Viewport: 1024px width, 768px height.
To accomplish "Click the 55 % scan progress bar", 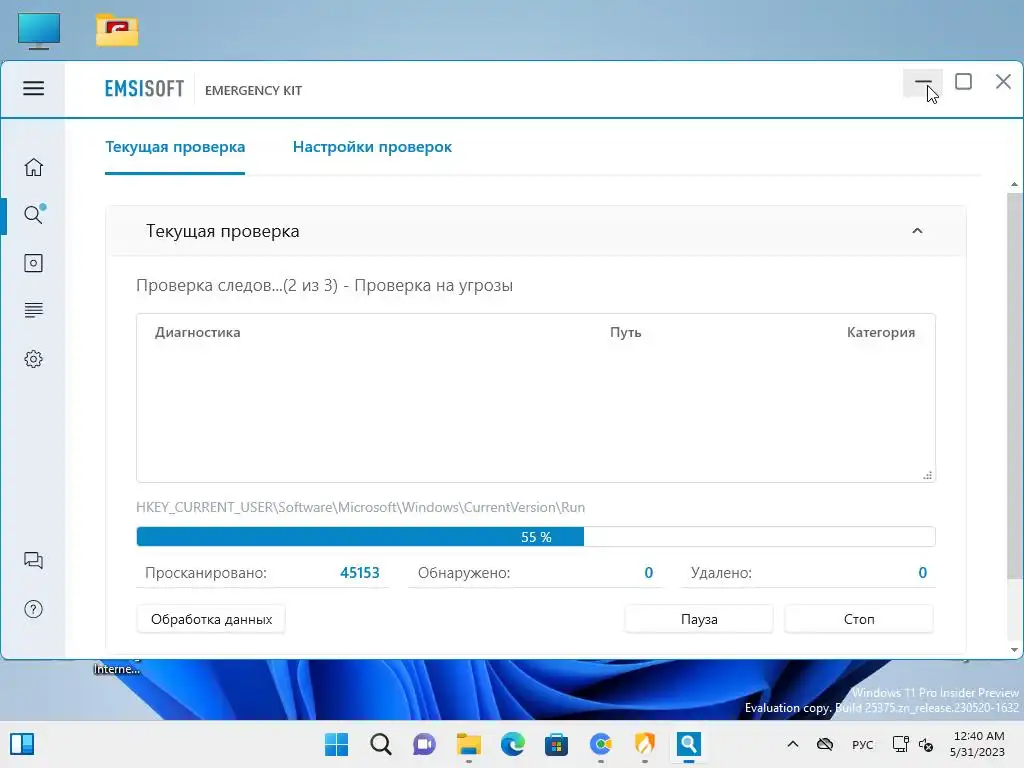I will [x=536, y=537].
